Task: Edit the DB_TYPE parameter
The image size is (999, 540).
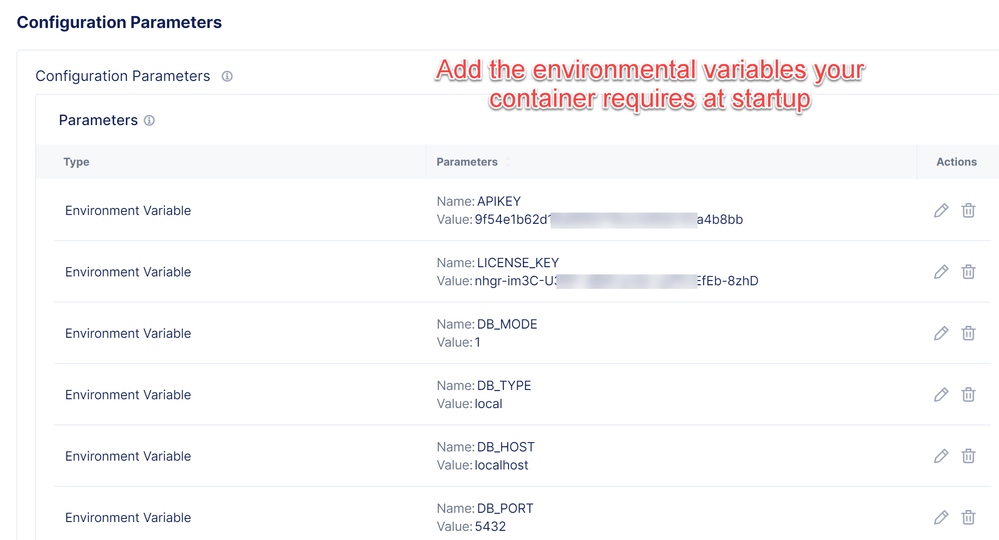Action: click(x=941, y=395)
